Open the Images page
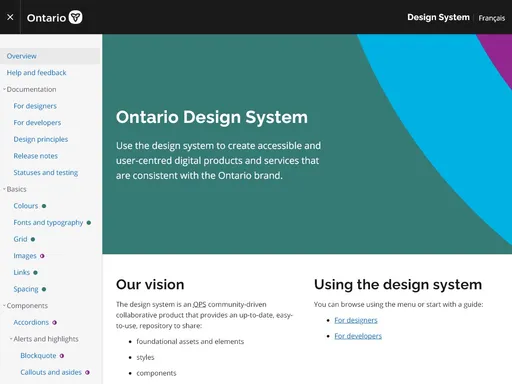The width and height of the screenshot is (512, 384). [25, 256]
